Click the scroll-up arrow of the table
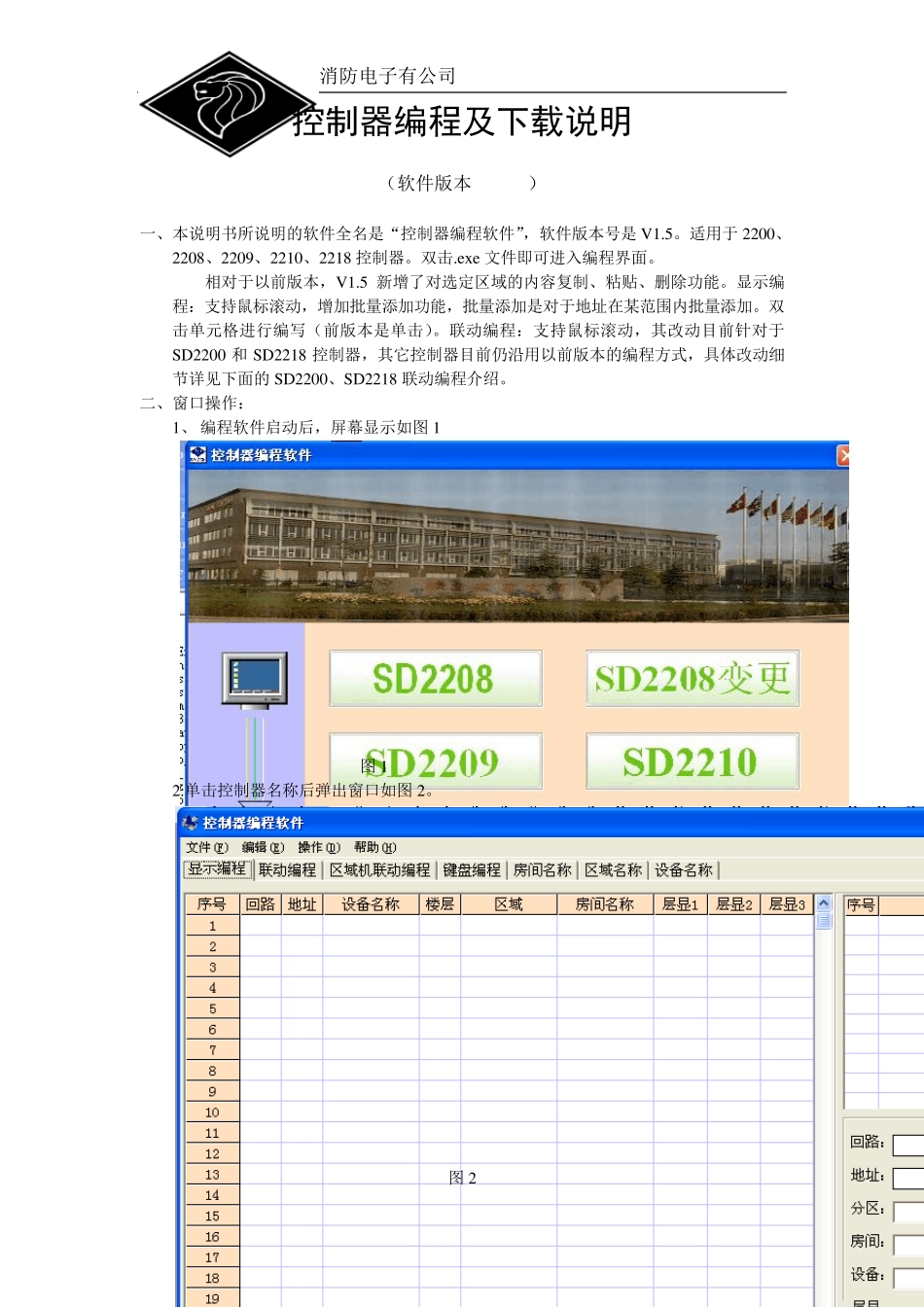924x1307 pixels. [x=824, y=902]
